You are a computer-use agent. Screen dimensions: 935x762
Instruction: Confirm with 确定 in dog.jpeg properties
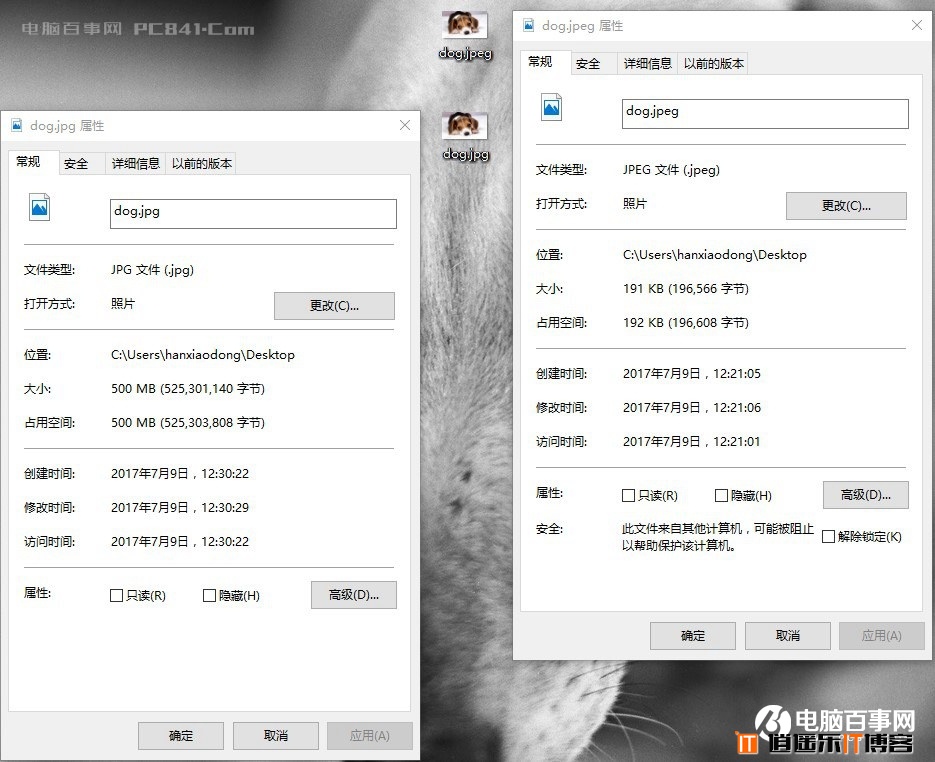(693, 636)
